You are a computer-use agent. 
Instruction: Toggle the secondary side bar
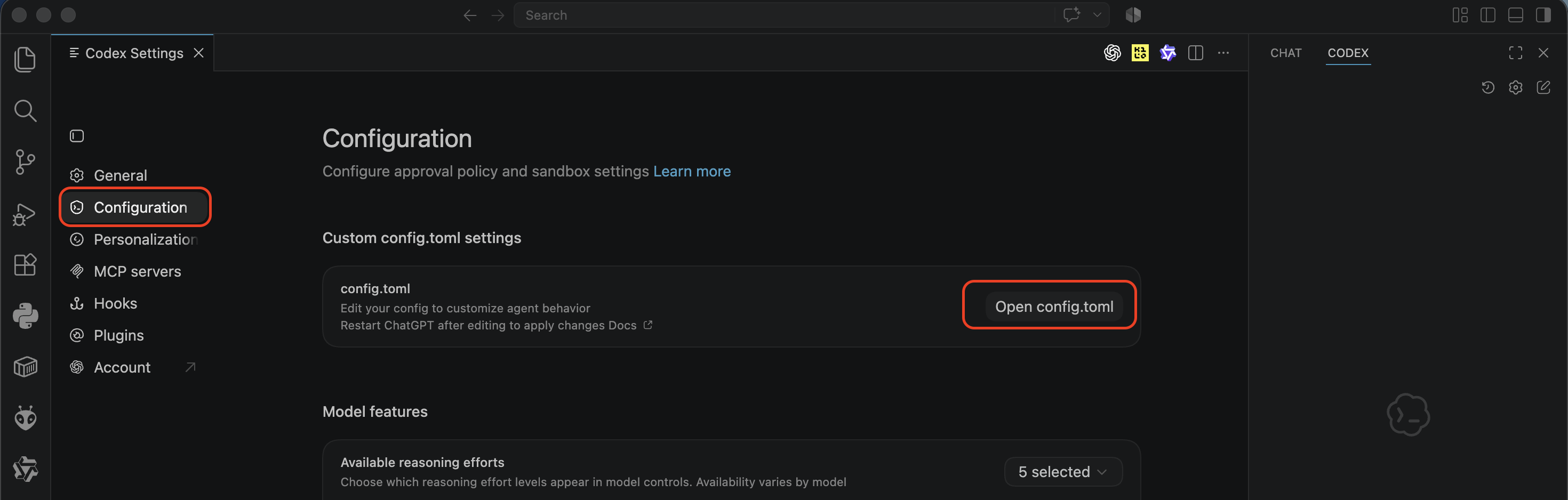click(x=1543, y=15)
